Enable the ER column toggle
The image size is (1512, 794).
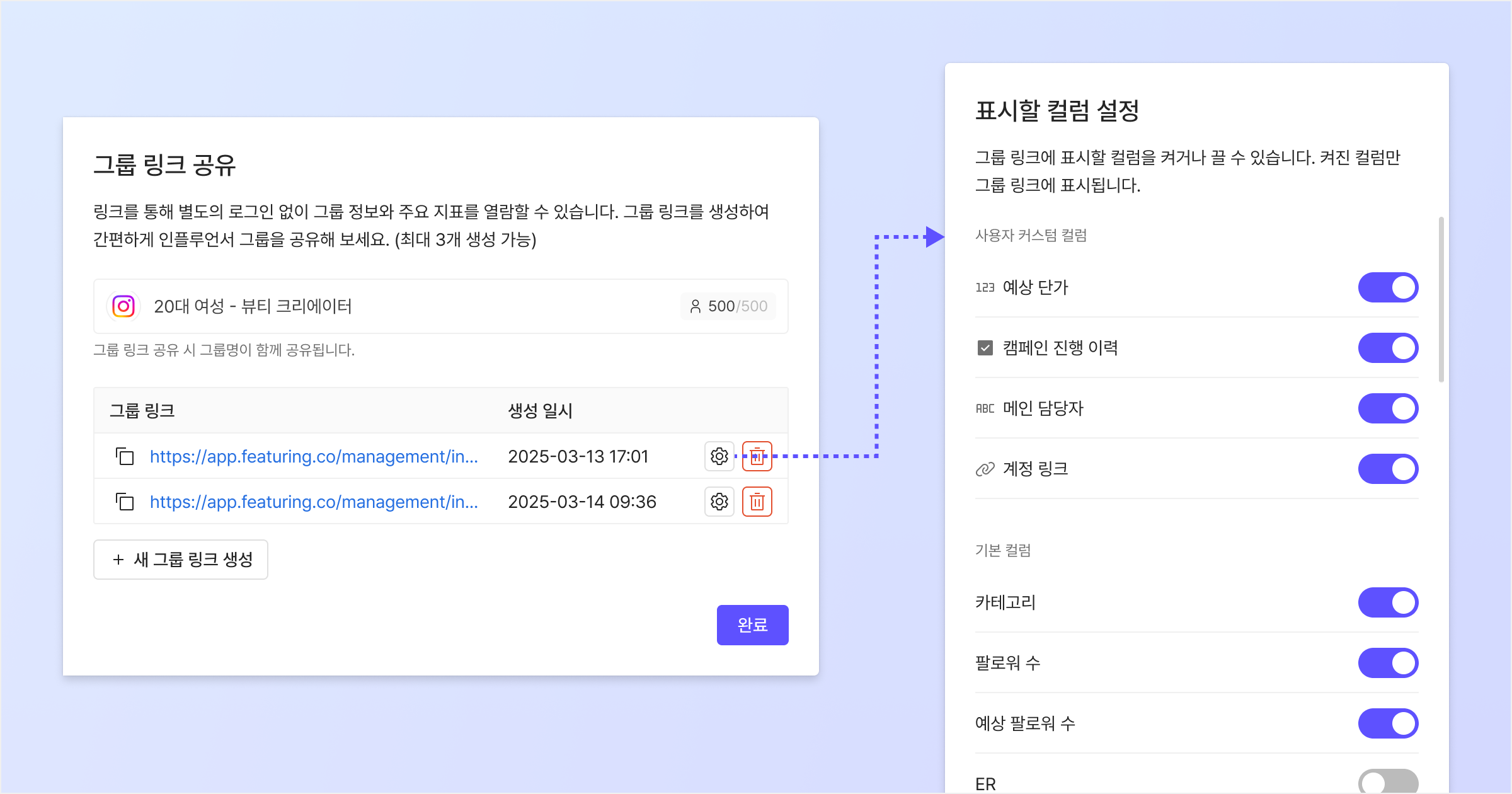(x=1387, y=781)
